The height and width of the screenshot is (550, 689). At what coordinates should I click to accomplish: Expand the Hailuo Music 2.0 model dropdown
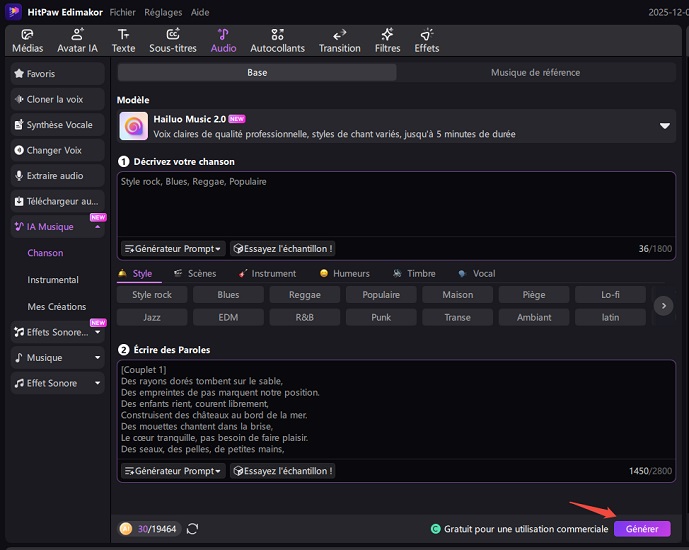[664, 126]
